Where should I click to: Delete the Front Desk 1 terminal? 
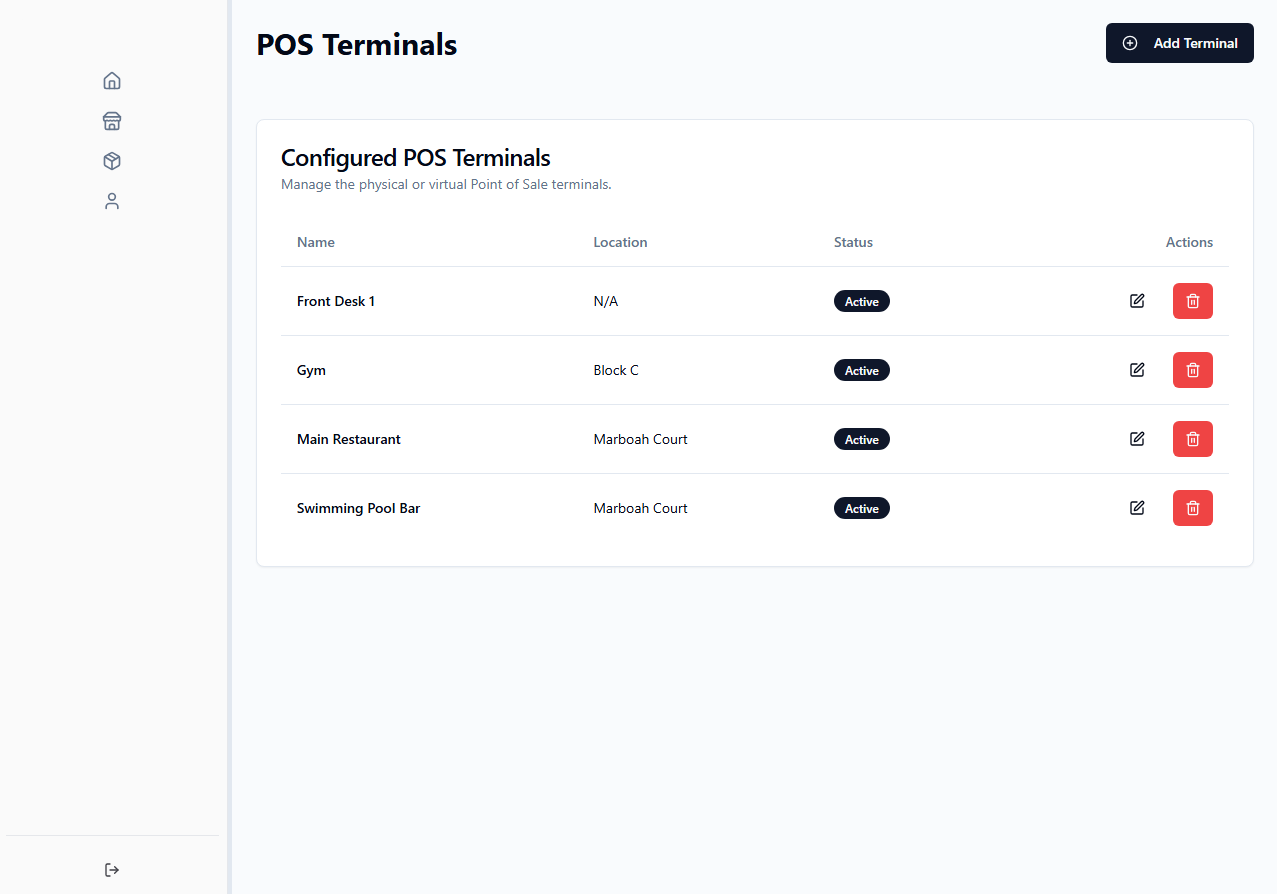(x=1192, y=300)
